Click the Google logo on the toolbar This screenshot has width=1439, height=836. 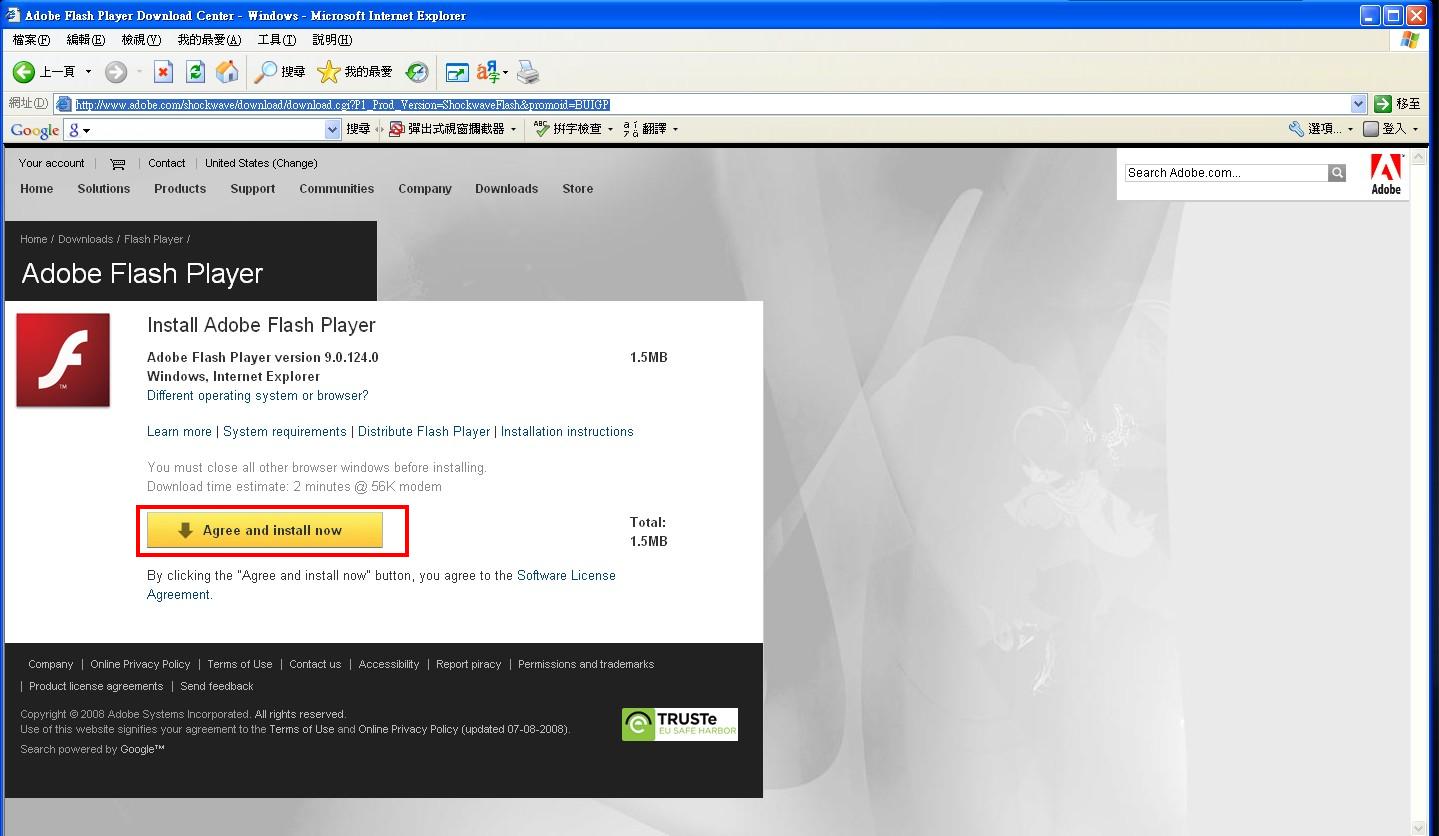pyautogui.click(x=35, y=130)
